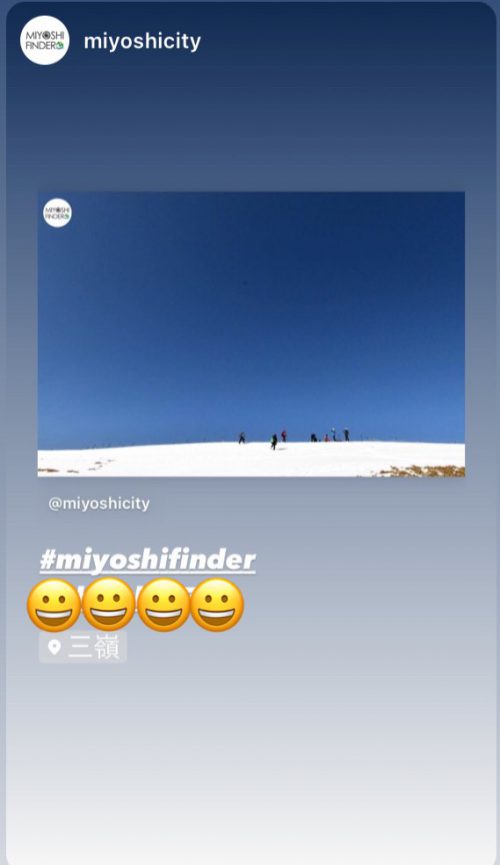Tap the miyoshicity username at top

coord(142,41)
